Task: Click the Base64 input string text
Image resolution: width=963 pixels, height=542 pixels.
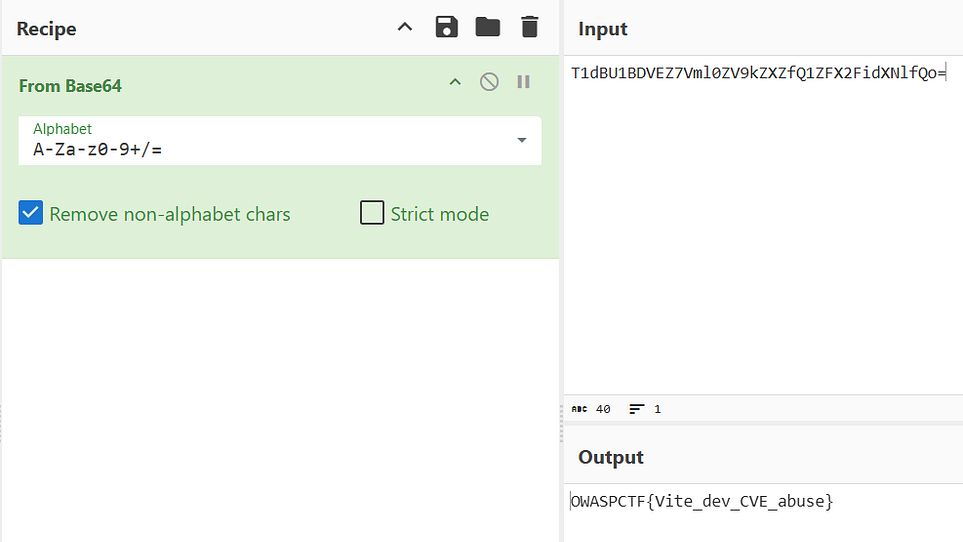Action: point(758,73)
